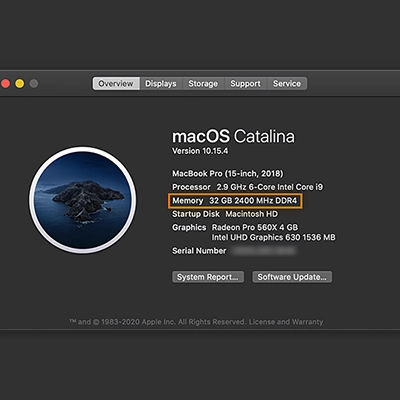Click the Serial Number label

pyautogui.click(x=199, y=251)
